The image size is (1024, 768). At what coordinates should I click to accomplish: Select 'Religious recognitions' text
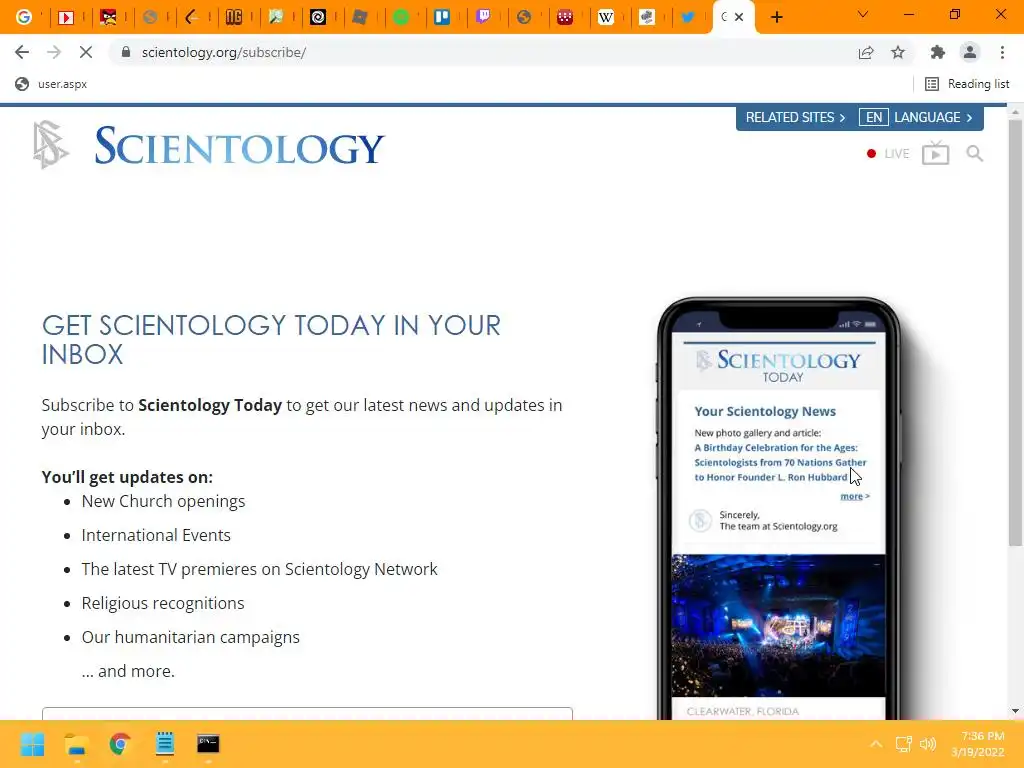point(163,603)
